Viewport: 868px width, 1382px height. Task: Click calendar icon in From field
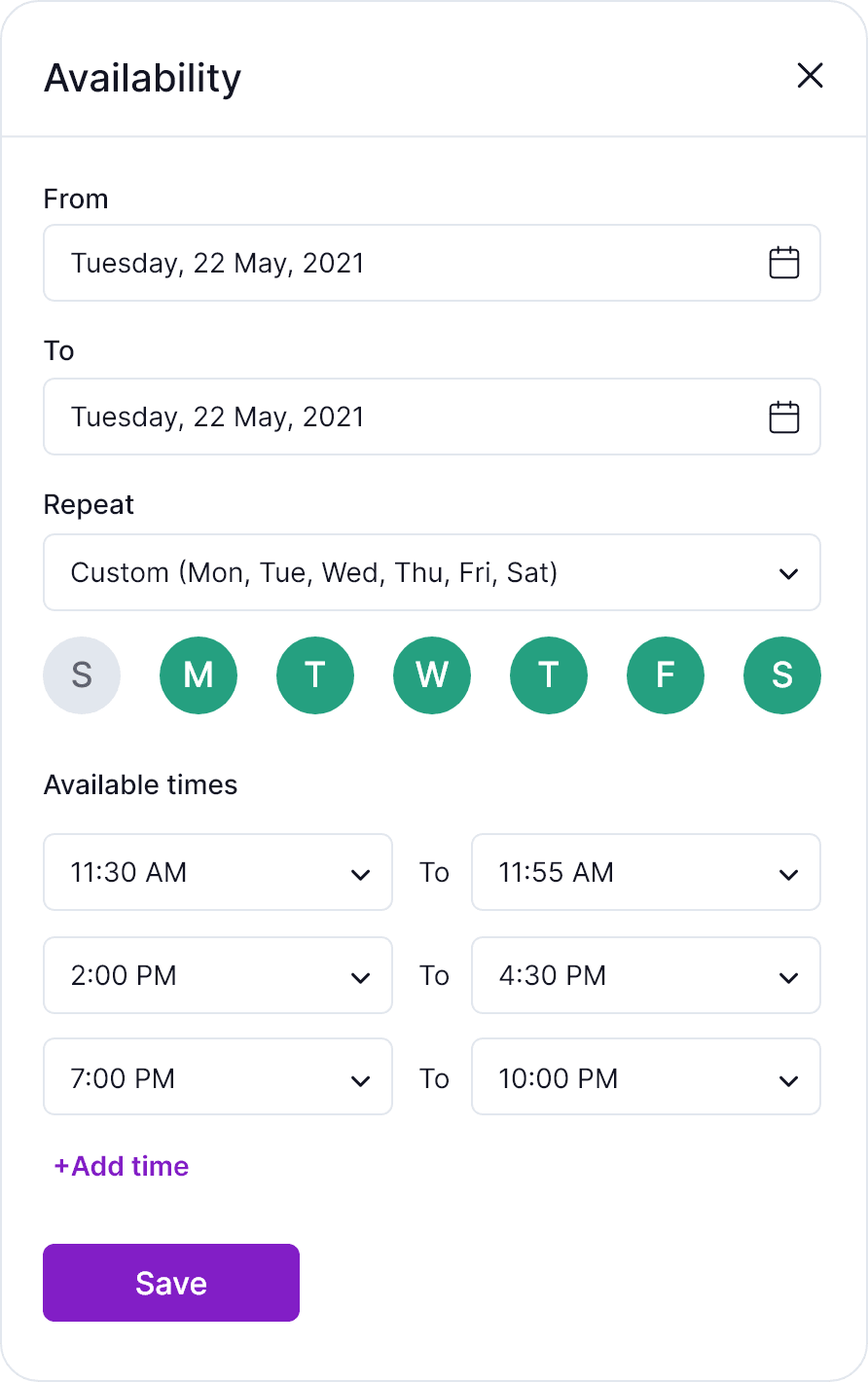click(783, 263)
